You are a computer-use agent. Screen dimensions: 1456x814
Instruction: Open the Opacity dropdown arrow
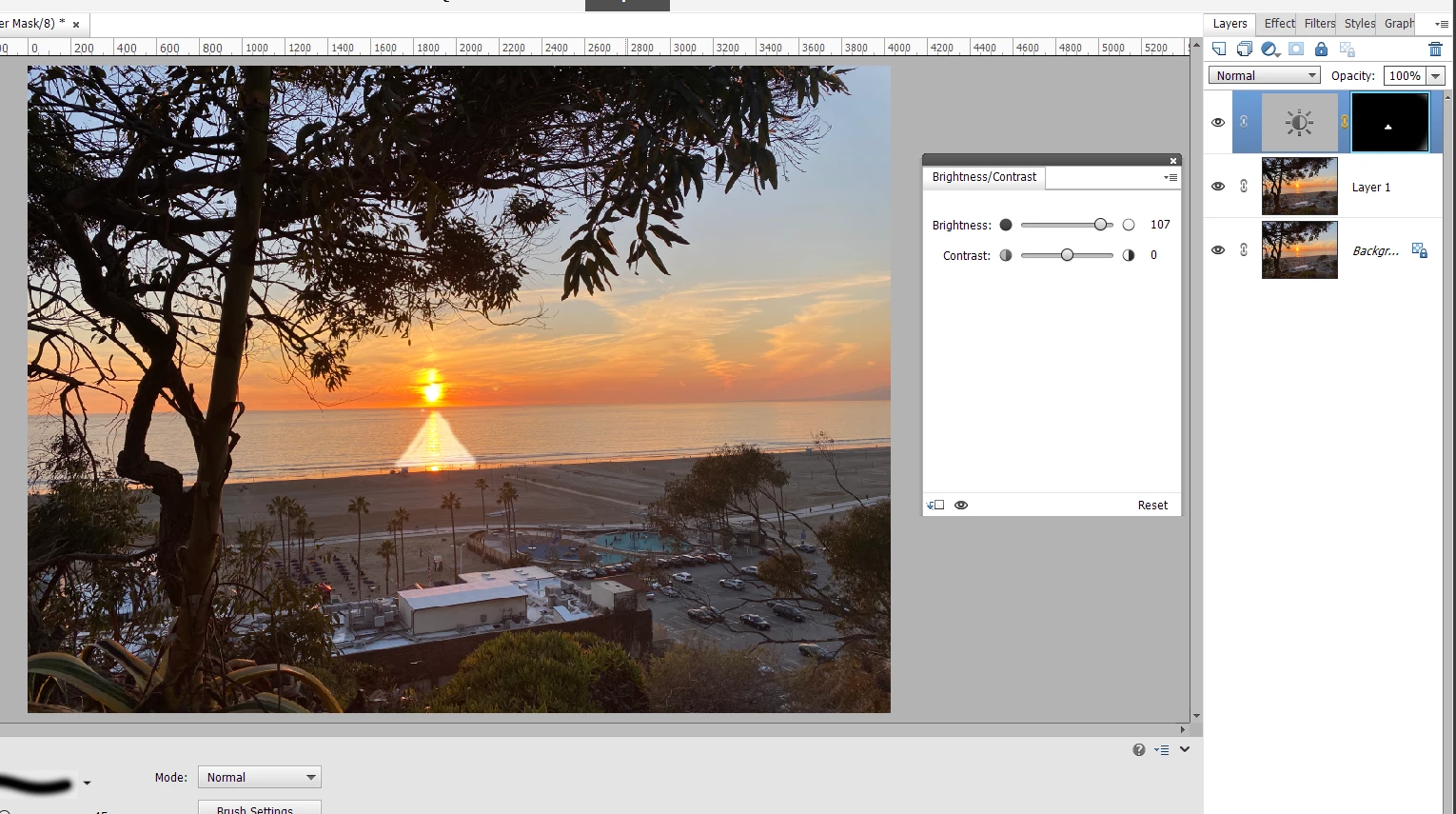coord(1436,76)
